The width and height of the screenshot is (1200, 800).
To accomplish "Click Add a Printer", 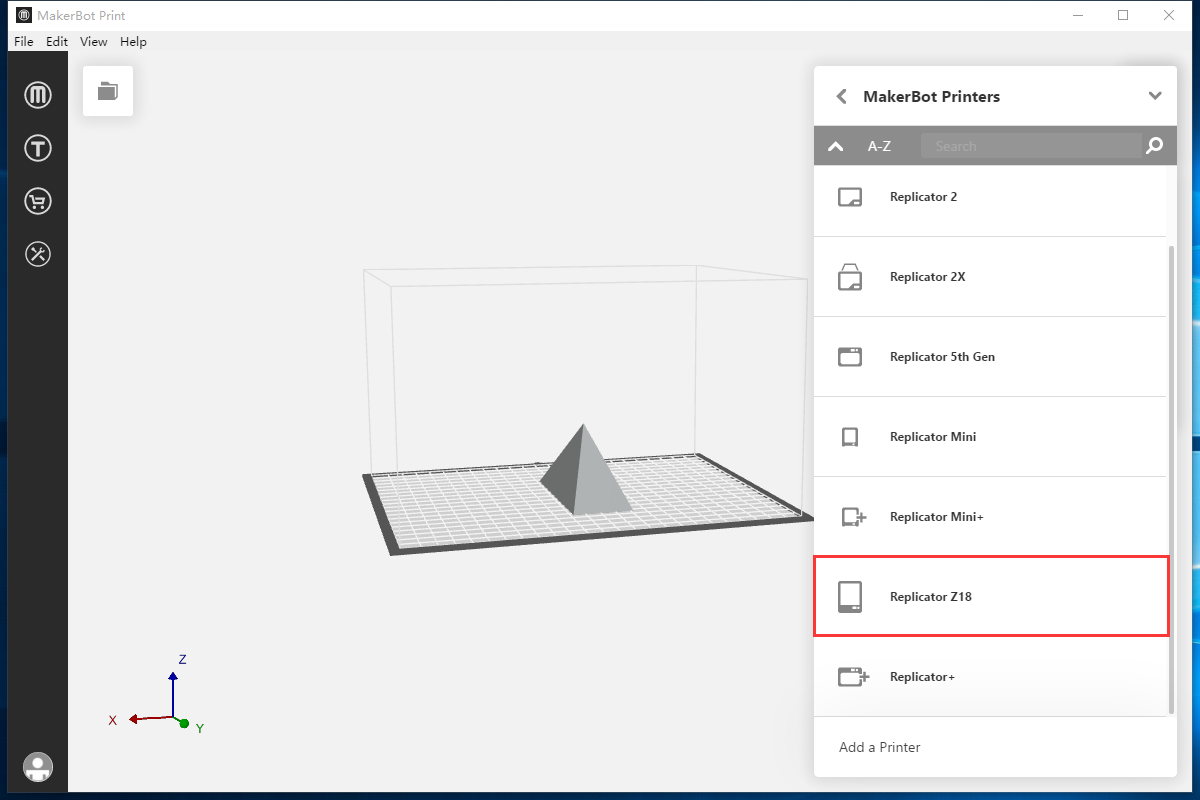I will pyautogui.click(x=880, y=747).
